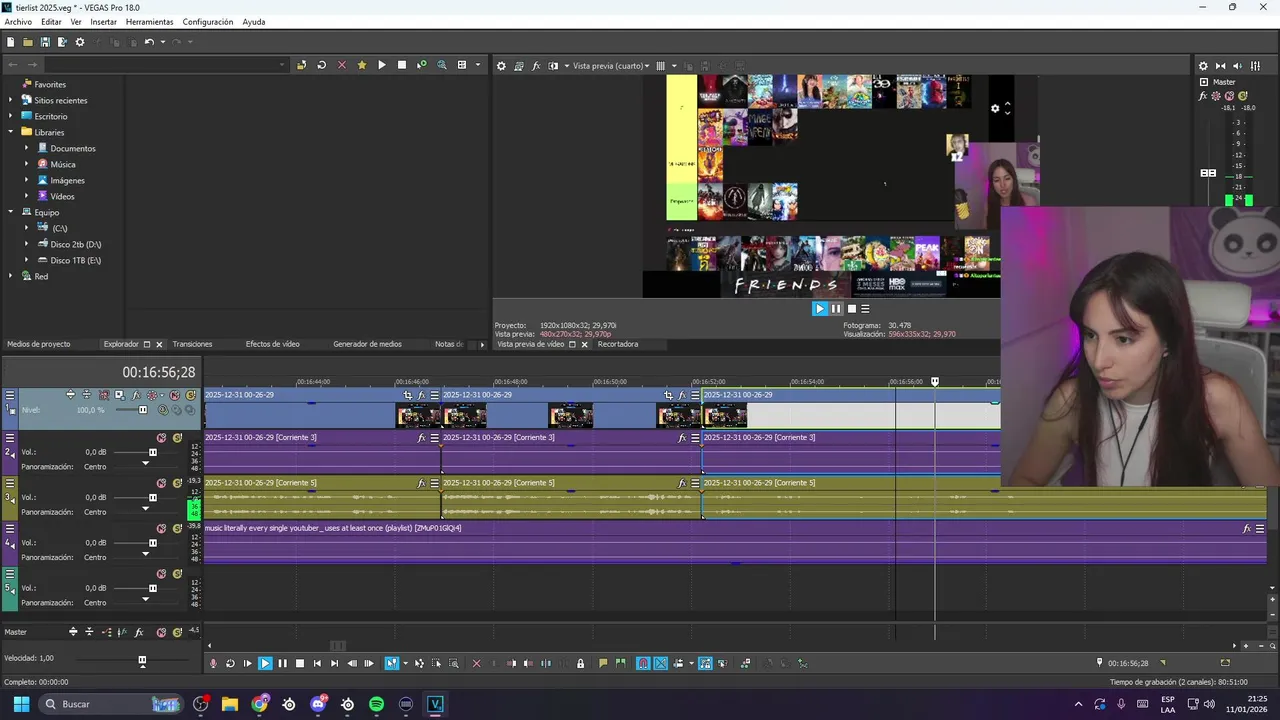This screenshot has height=720, width=1280.
Task: Click the red X delete icon in edit toolbar
Action: click(x=476, y=663)
